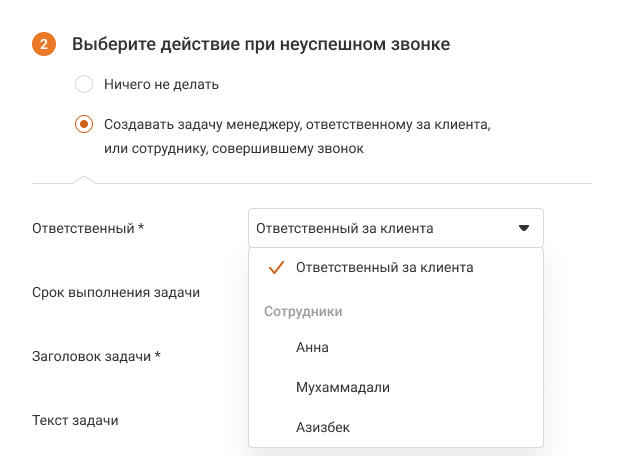Select the "Создавать задачу менеджеру" radio circle

(x=85, y=125)
